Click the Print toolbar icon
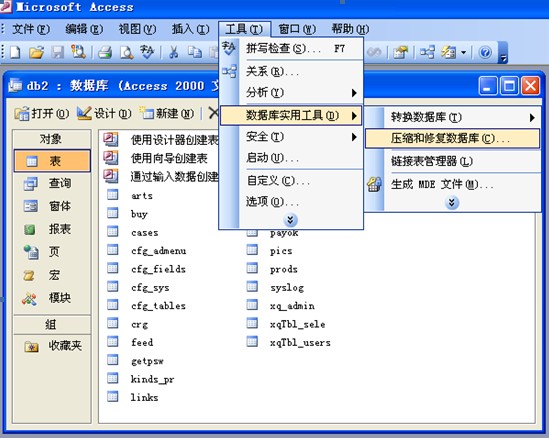Image resolution: width=549 pixels, height=438 pixels. (105, 53)
